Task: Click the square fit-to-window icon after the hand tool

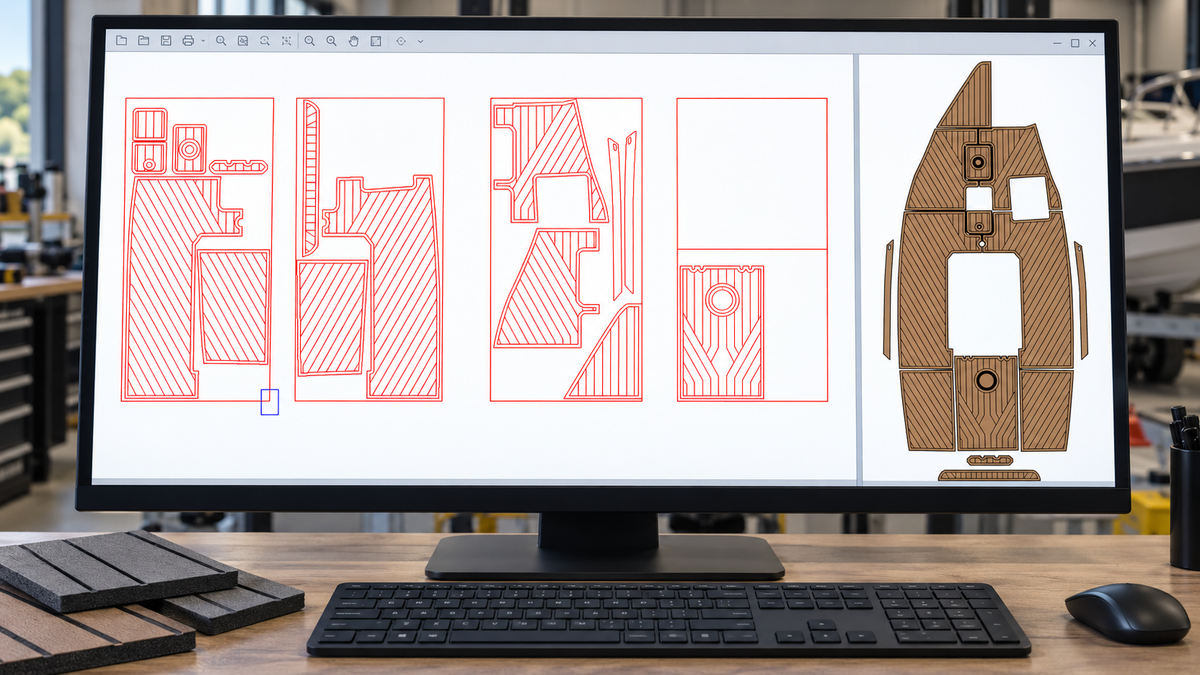Action: click(376, 41)
